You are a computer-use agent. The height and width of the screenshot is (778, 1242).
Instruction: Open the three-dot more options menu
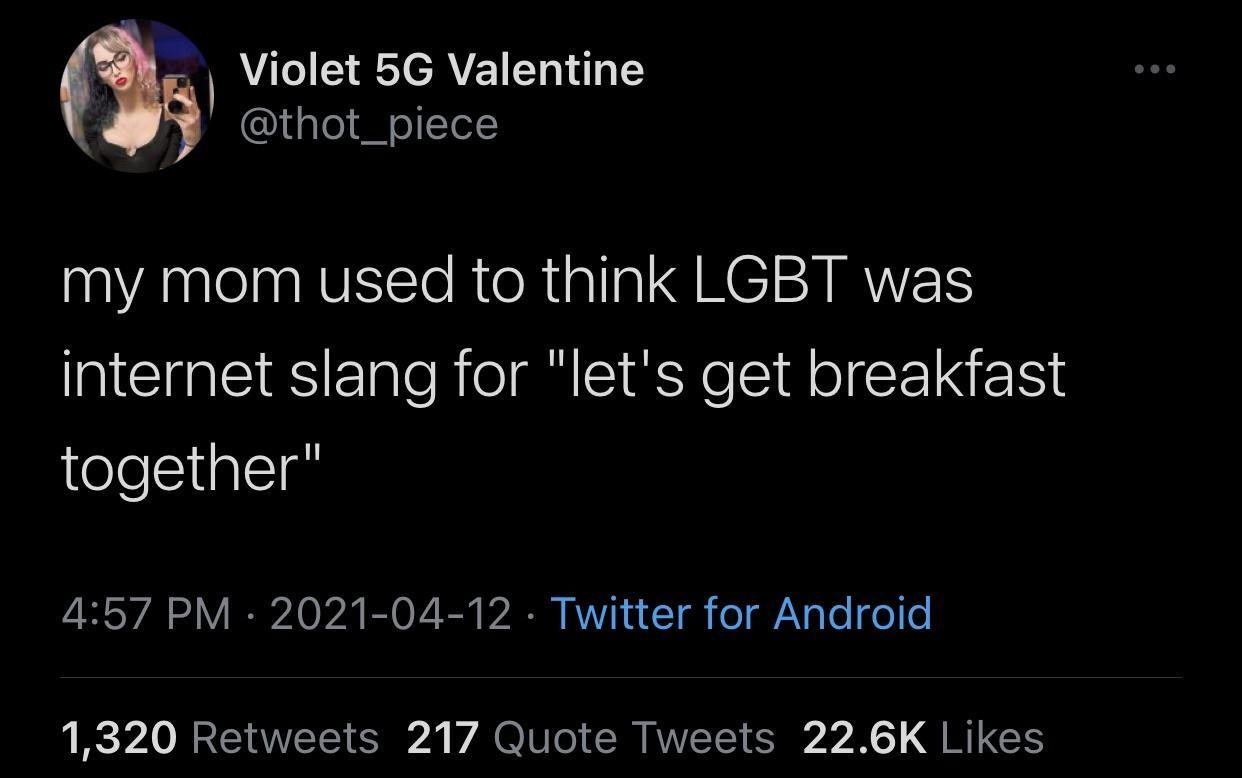[1155, 69]
